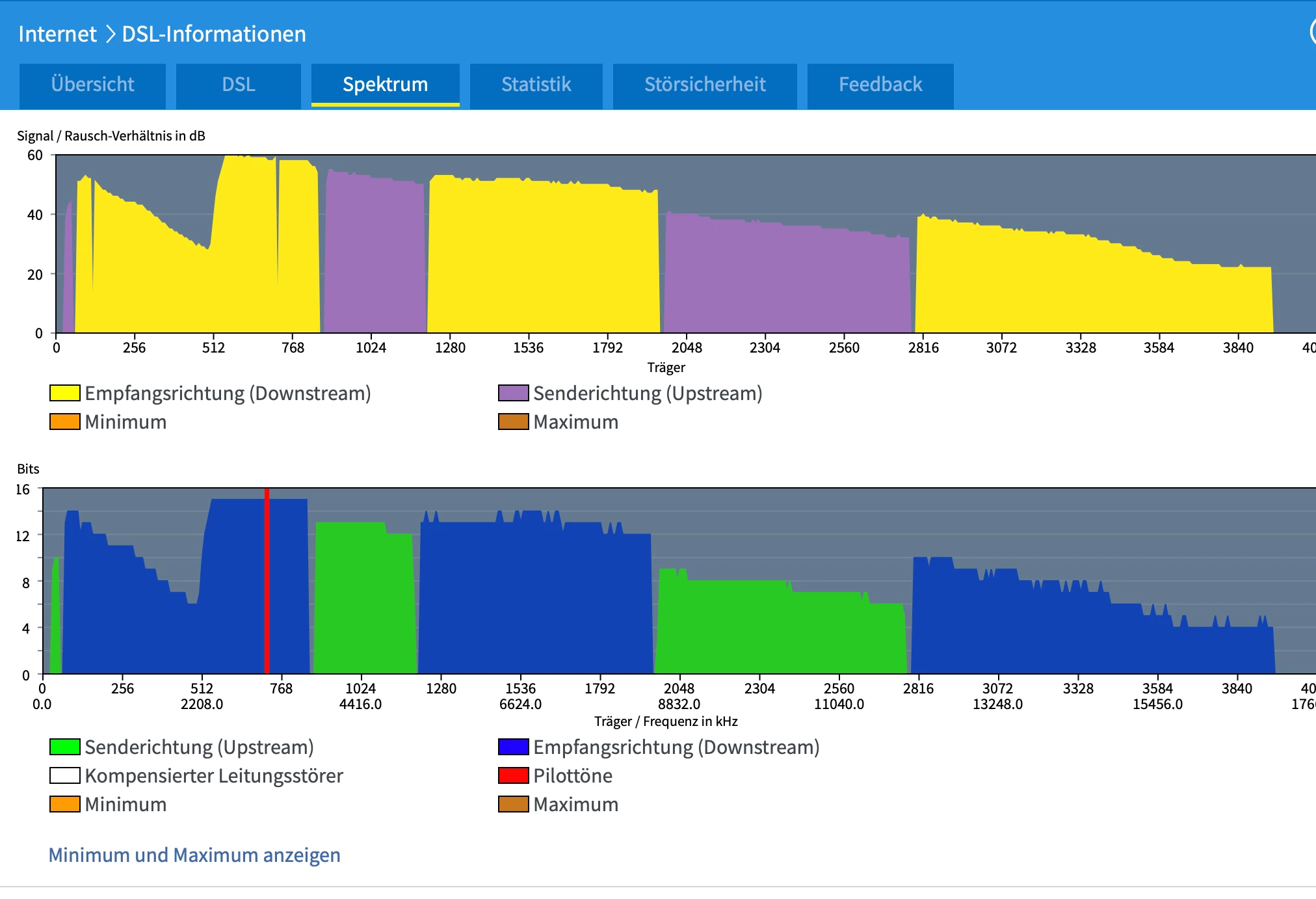Select the Spektrum tab
The image size is (1316, 899).
tap(385, 85)
